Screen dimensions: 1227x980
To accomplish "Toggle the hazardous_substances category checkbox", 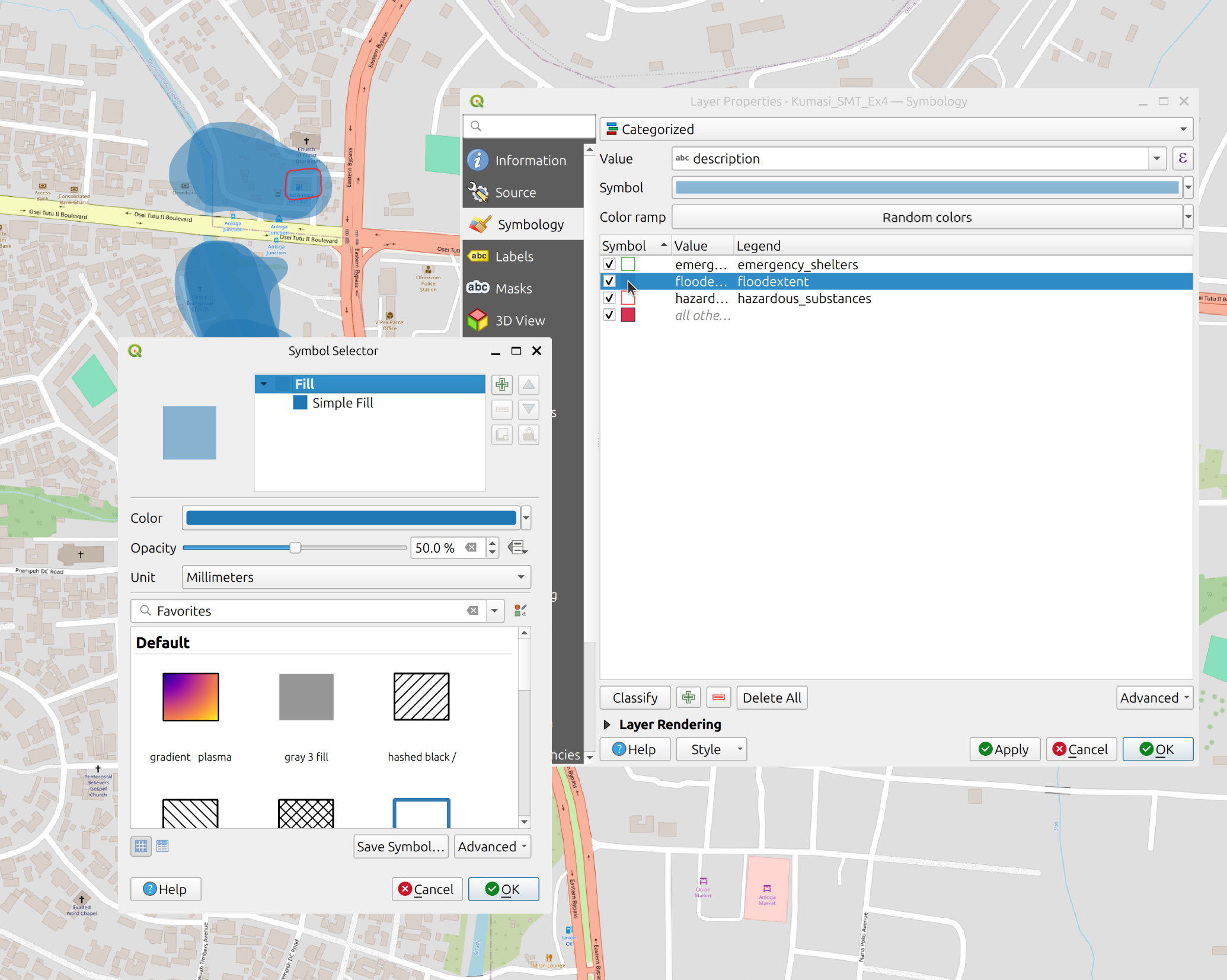I will (609, 298).
